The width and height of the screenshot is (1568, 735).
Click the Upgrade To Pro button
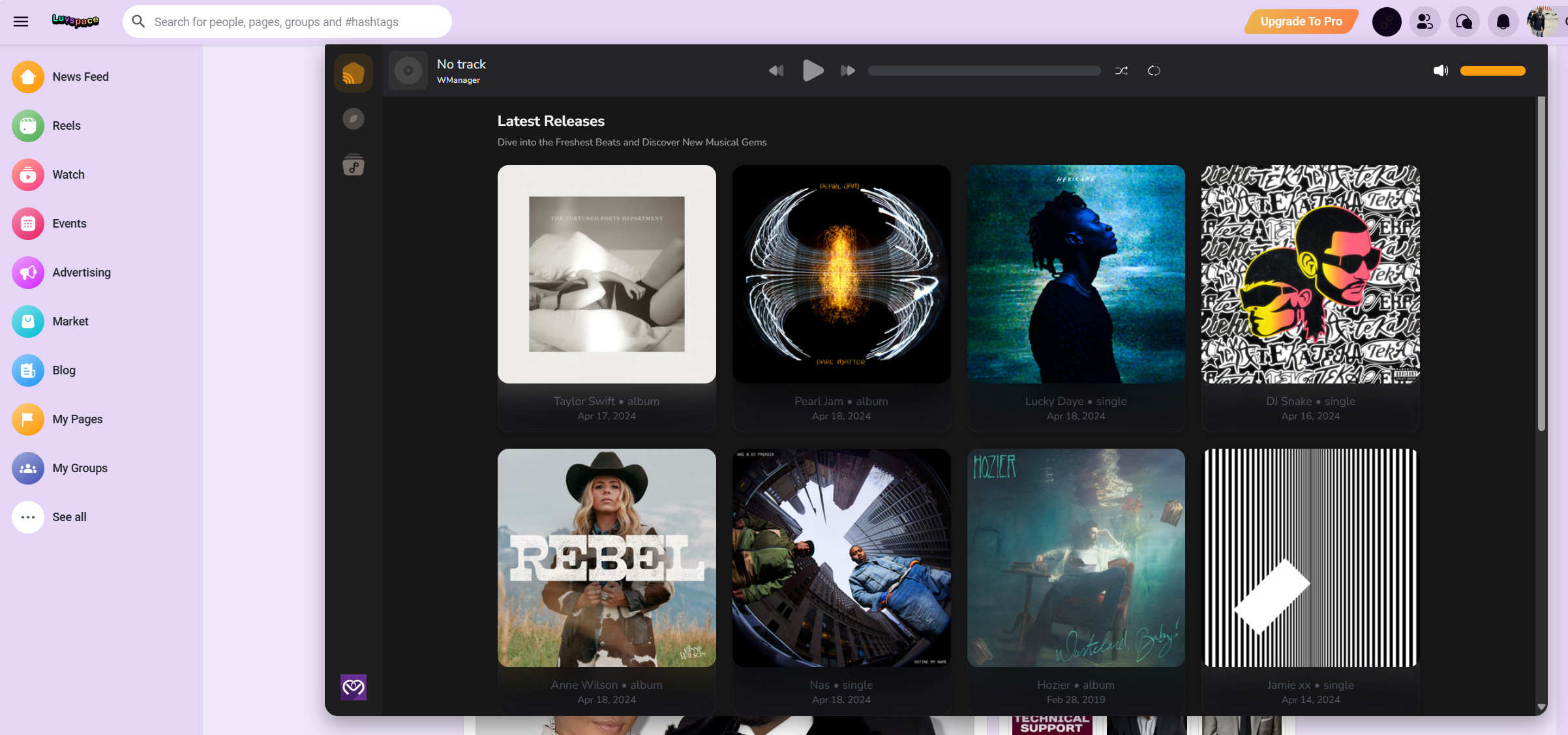(1301, 22)
